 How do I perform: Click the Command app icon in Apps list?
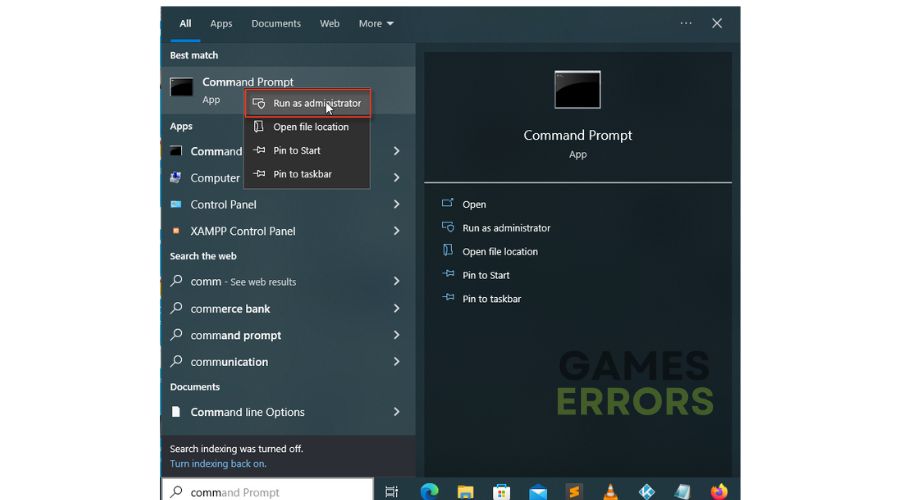tap(176, 151)
